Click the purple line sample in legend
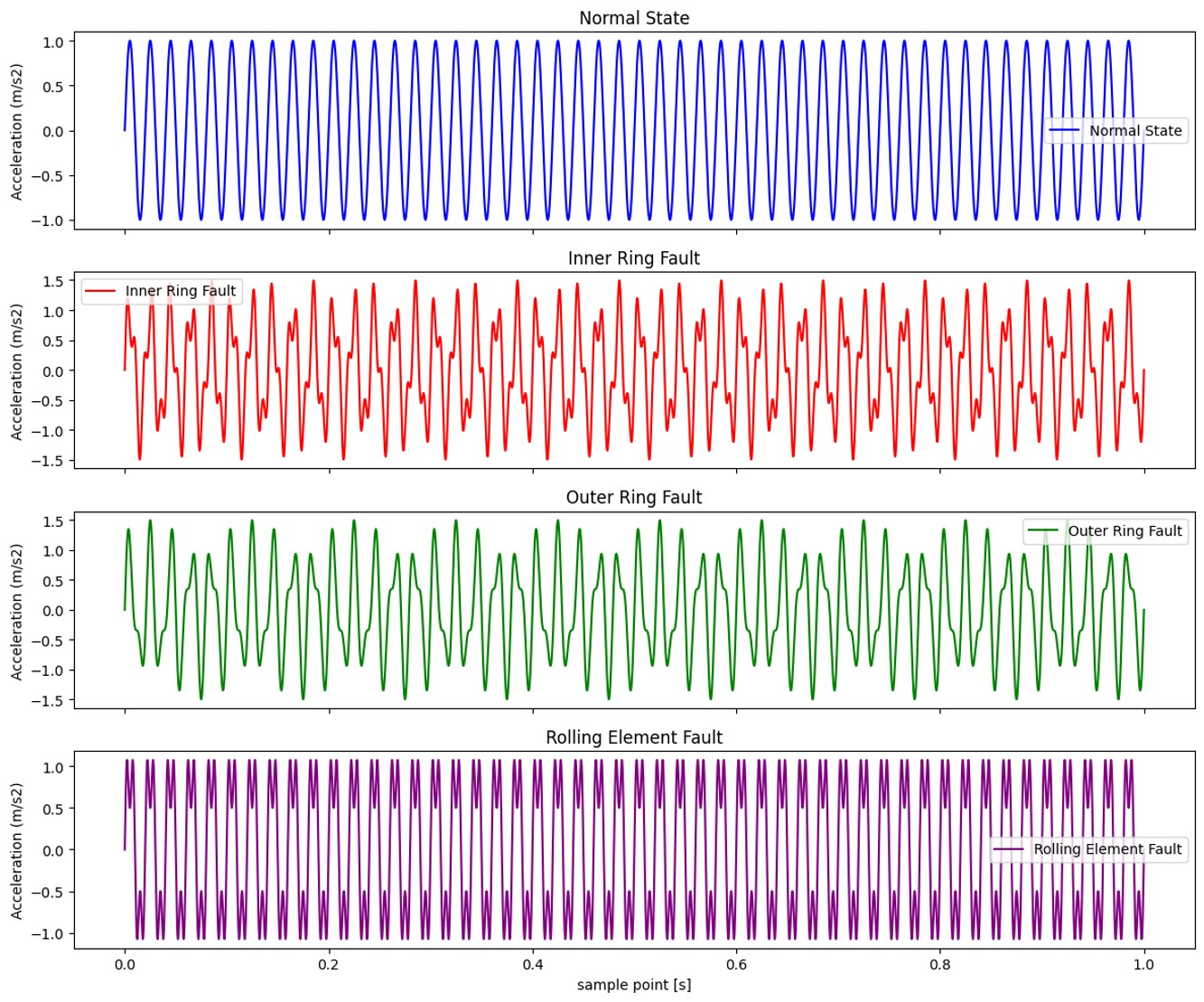This screenshot has width=1204, height=1002. point(1008,849)
